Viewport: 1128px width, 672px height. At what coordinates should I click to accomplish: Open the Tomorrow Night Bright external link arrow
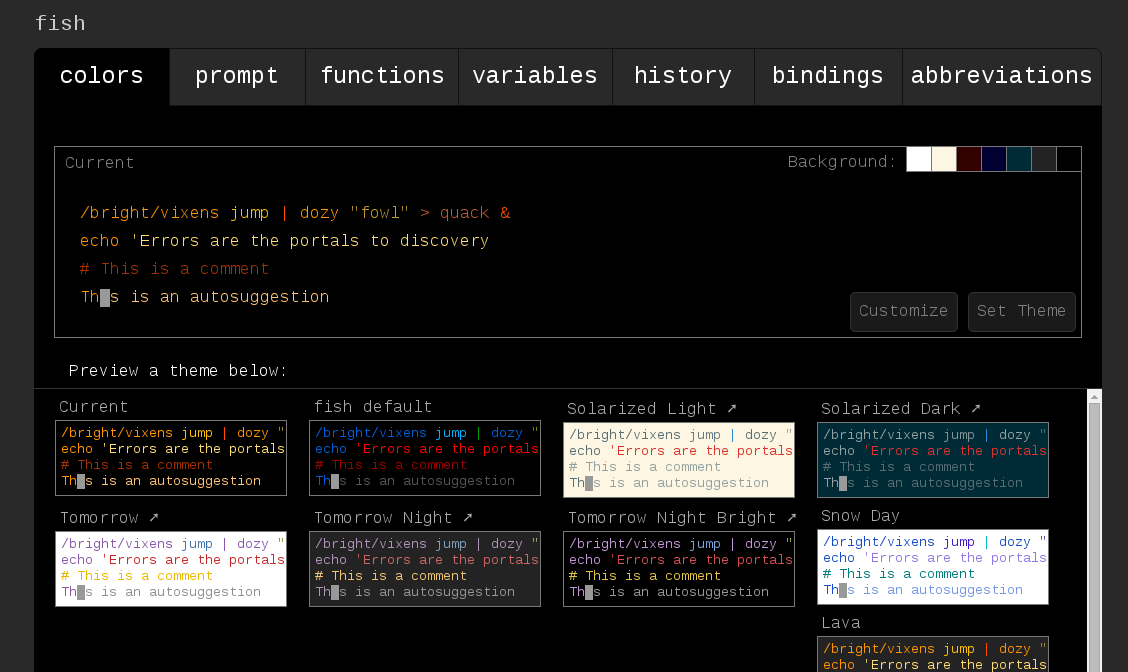pos(792,517)
